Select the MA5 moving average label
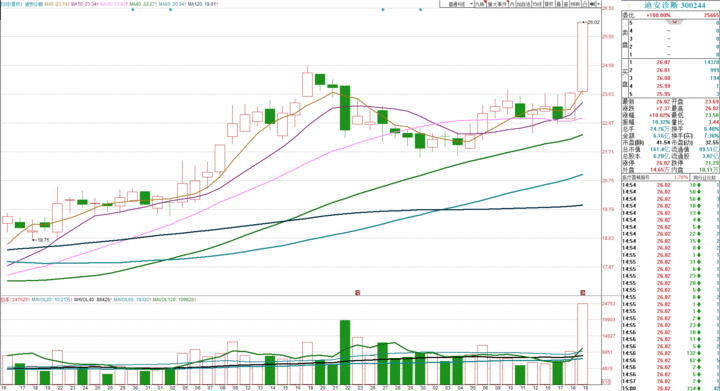Viewport: 720px width, 391px height. click(56, 4)
